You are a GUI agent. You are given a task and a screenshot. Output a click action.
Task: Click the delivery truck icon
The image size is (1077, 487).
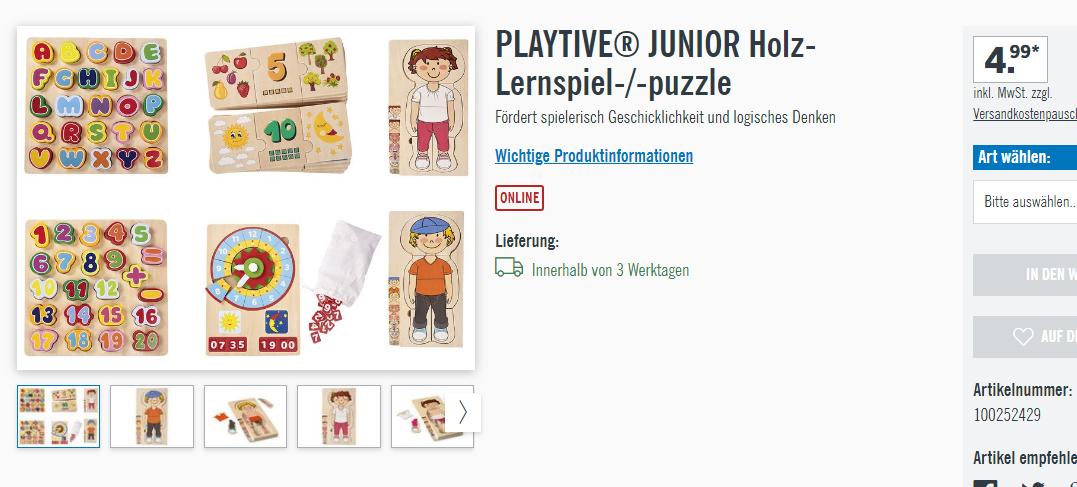pyautogui.click(x=509, y=268)
